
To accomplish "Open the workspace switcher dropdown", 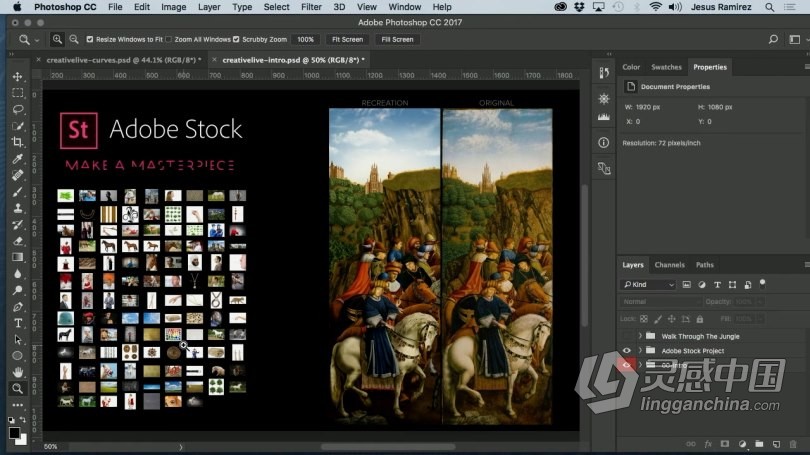I will [796, 39].
